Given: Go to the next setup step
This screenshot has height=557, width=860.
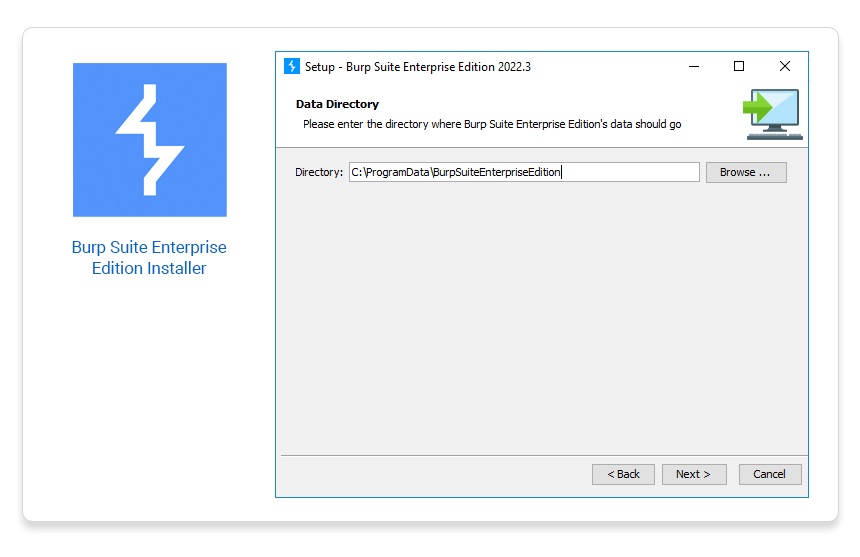Looking at the screenshot, I should point(694,474).
